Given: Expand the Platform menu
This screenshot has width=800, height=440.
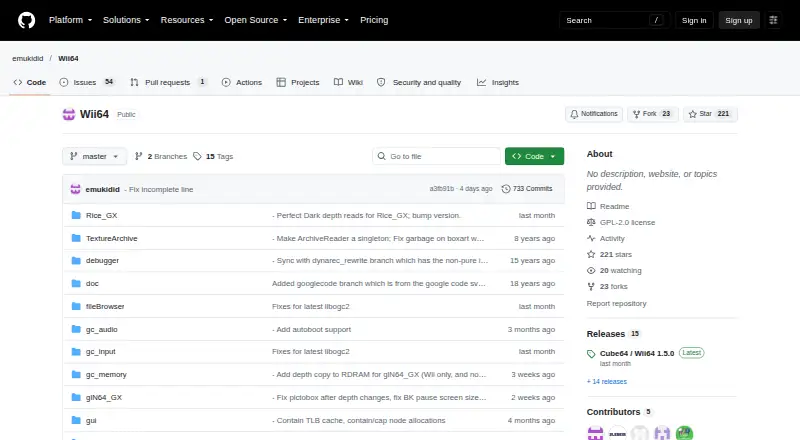Looking at the screenshot, I should [x=70, y=20].
